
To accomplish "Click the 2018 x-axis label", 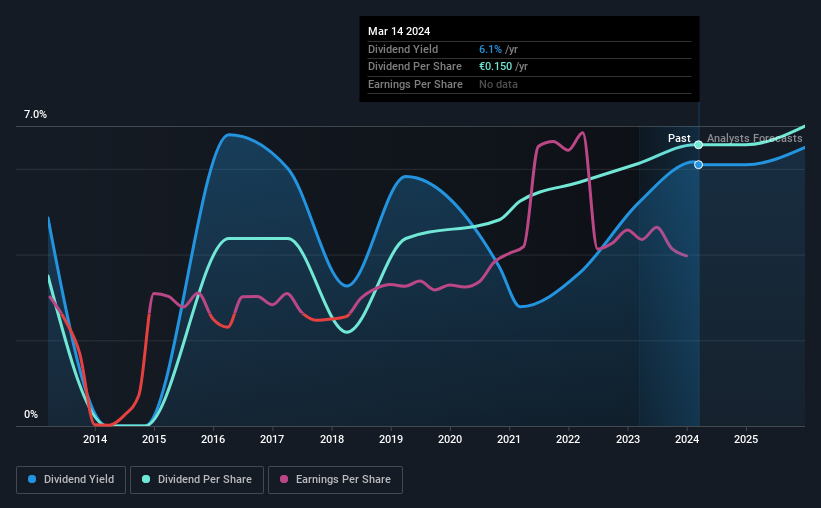I will [332, 439].
